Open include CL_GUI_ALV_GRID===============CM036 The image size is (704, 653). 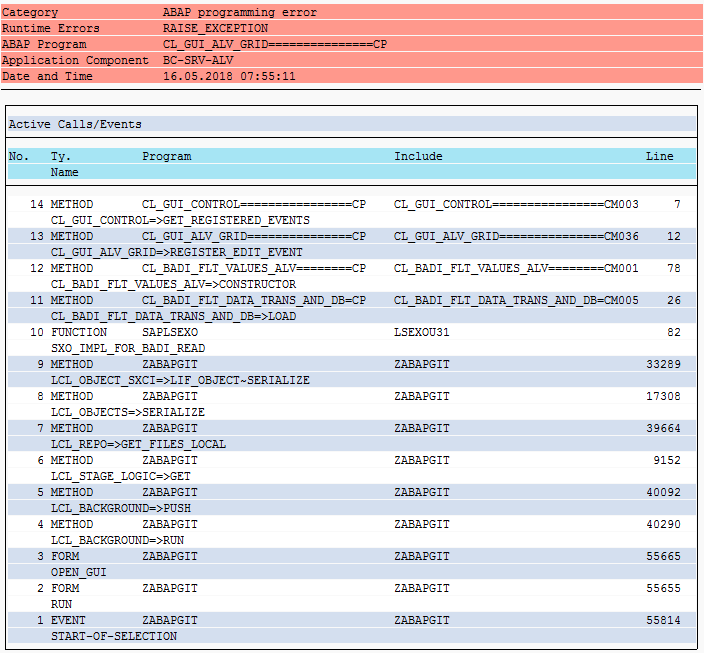point(516,236)
